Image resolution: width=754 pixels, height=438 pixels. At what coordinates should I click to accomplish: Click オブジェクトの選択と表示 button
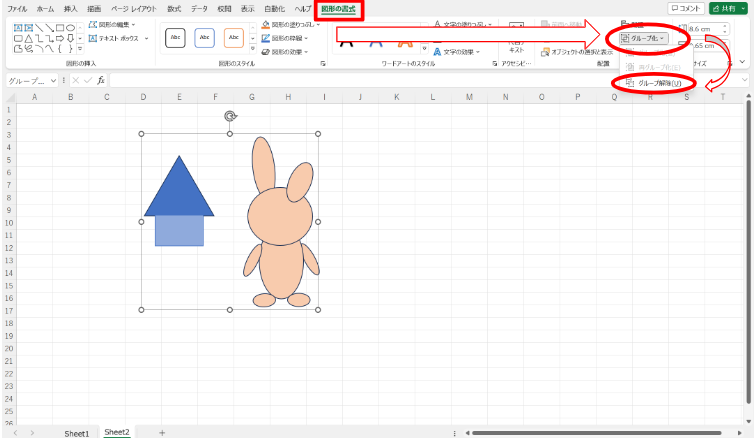578,52
